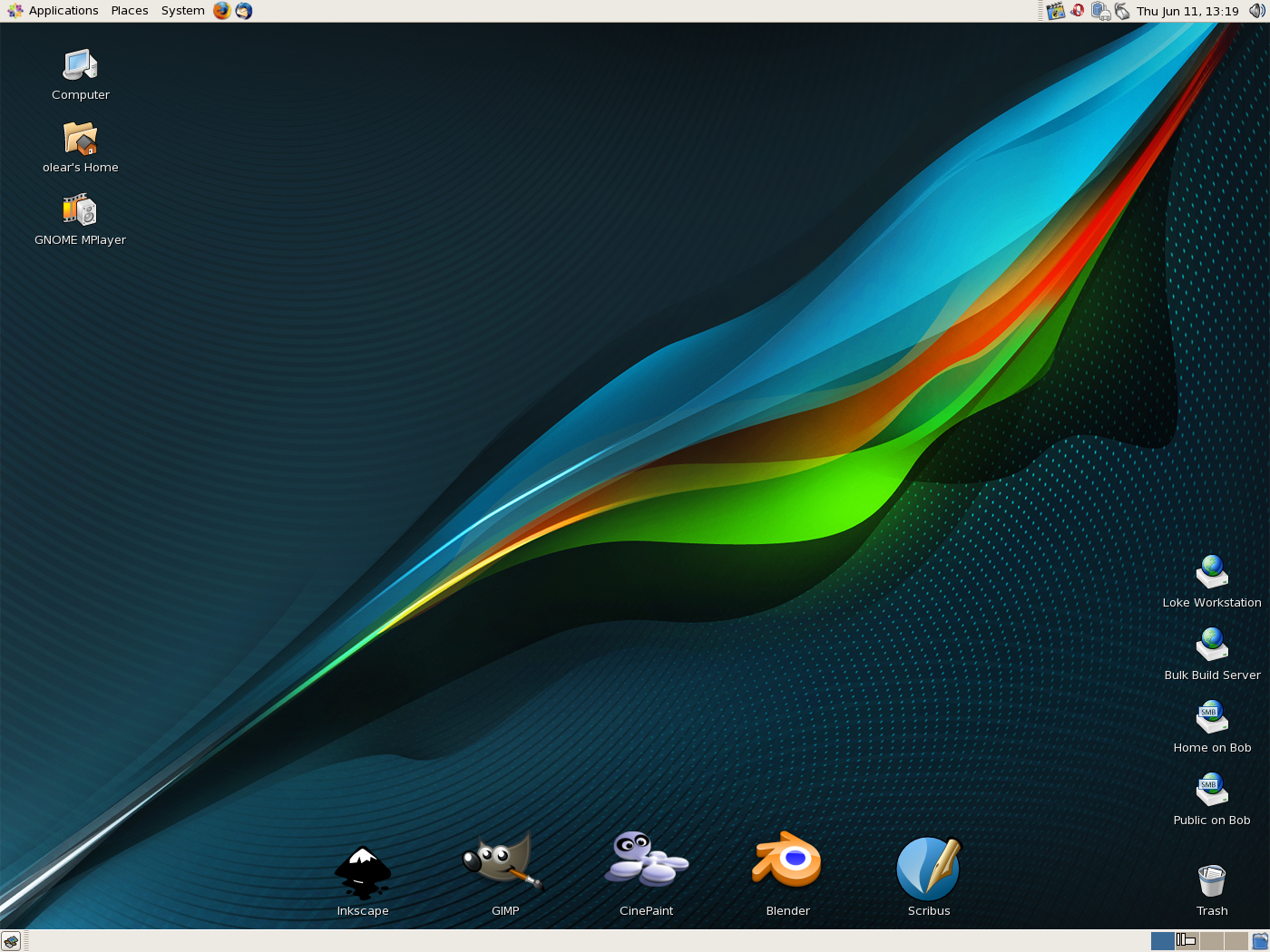Open the Places menu

point(130,11)
